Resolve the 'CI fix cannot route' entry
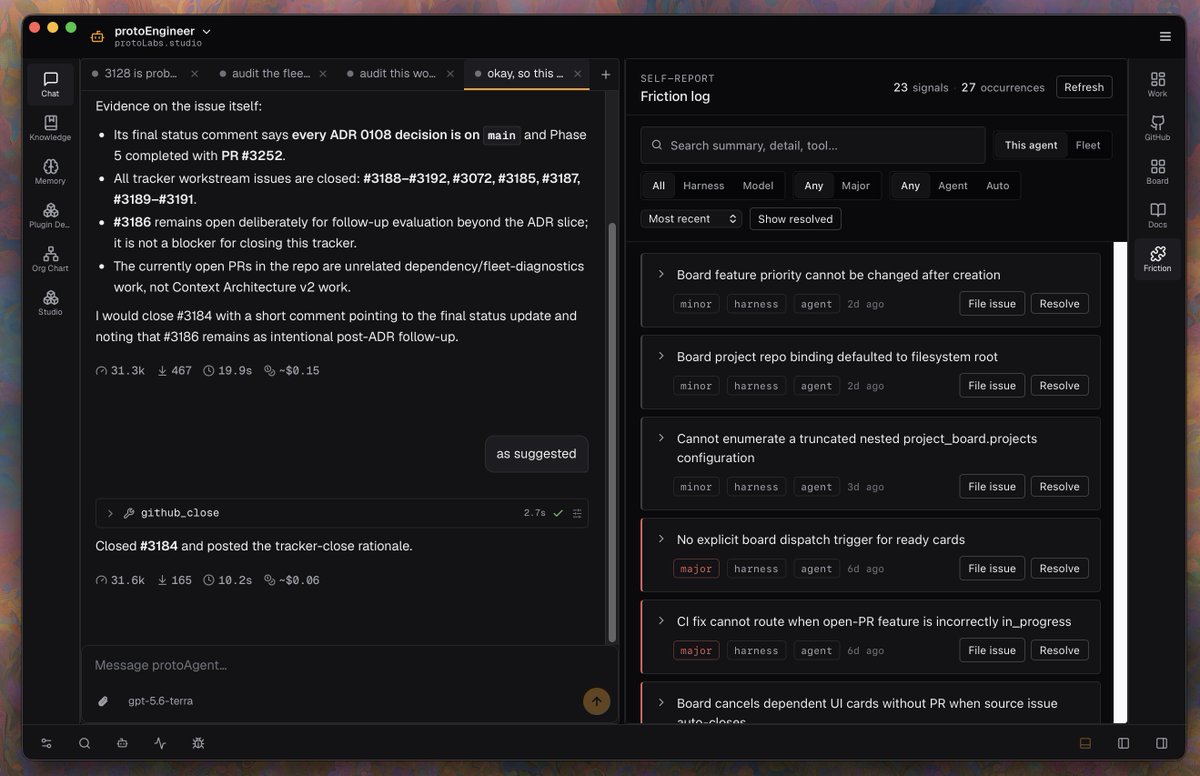Viewport: 1200px width, 776px height. tap(1059, 650)
